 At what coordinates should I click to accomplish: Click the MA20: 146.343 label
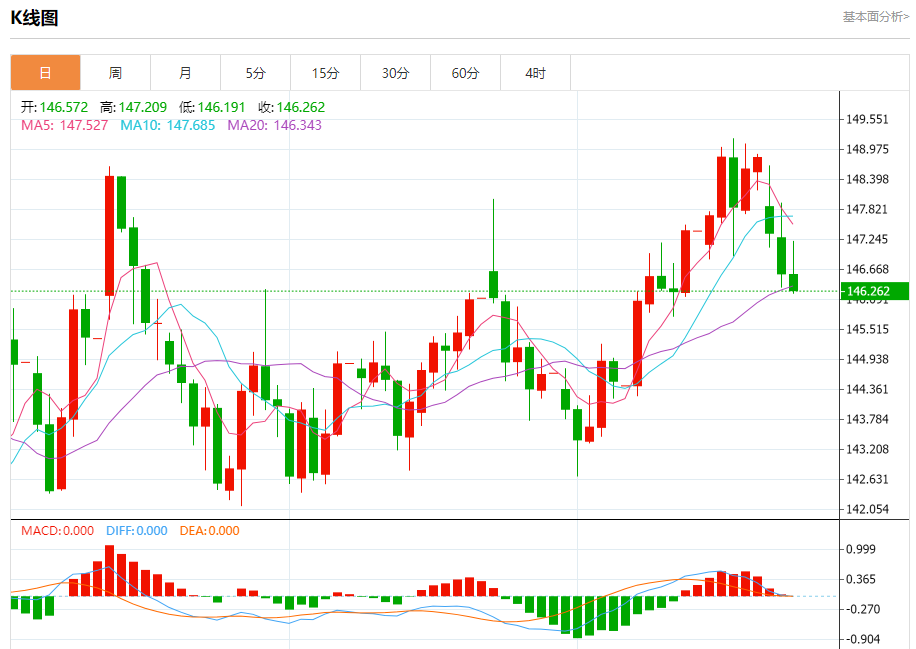click(x=275, y=125)
